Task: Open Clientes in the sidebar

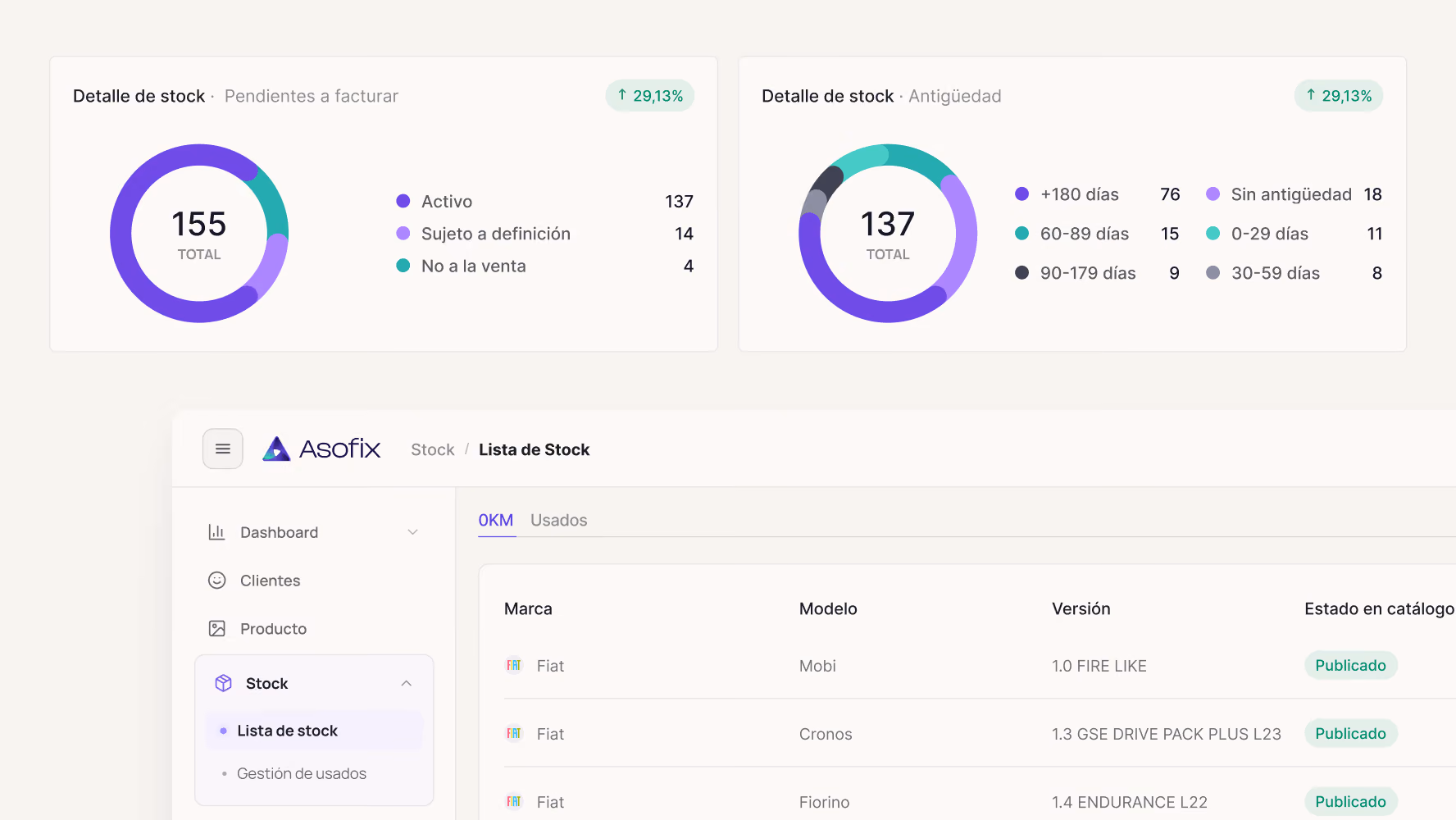Action: point(314,581)
